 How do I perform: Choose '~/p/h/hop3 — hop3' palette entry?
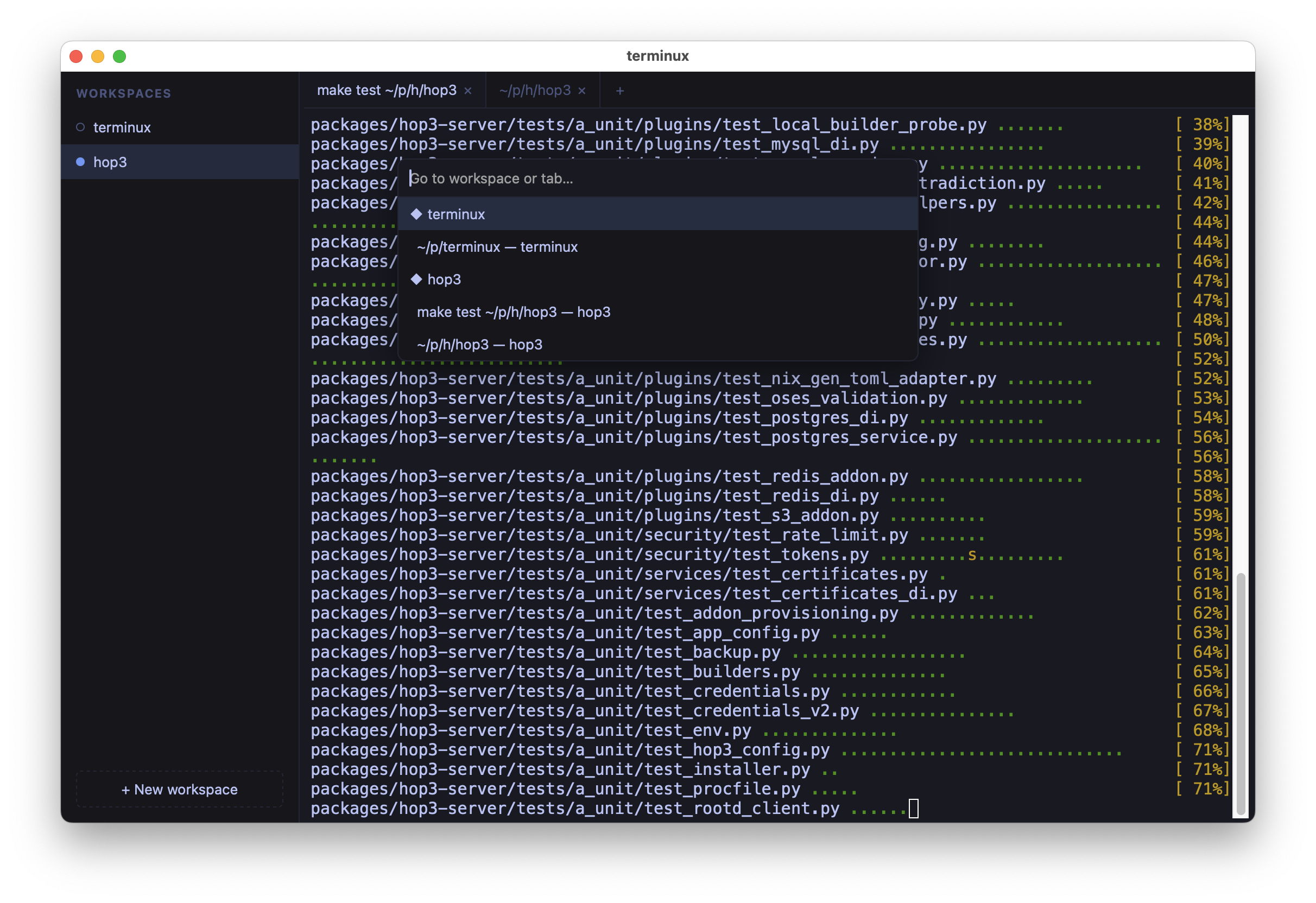(658, 344)
